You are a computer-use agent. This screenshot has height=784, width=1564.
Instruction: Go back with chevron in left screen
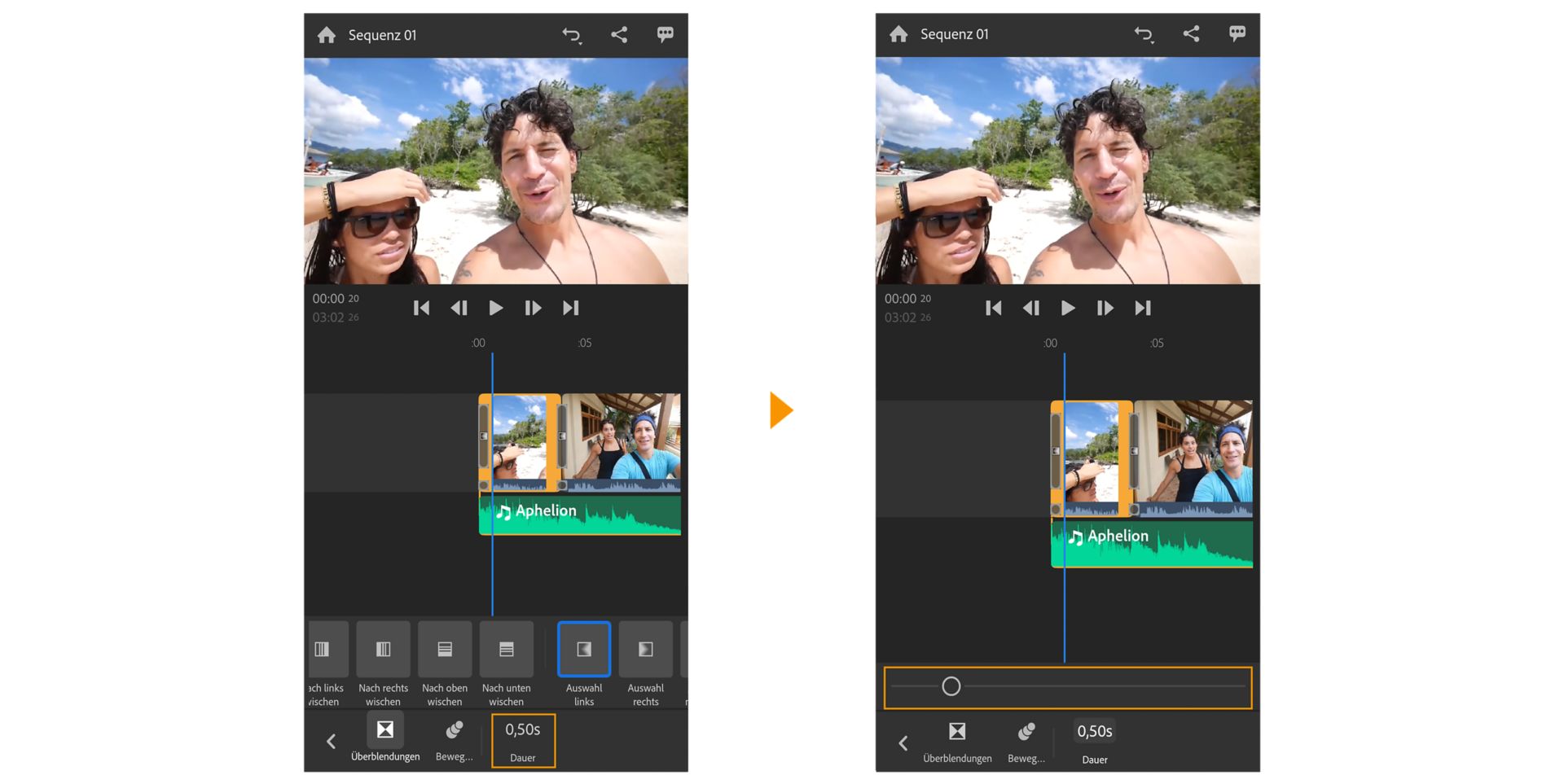coord(331,741)
